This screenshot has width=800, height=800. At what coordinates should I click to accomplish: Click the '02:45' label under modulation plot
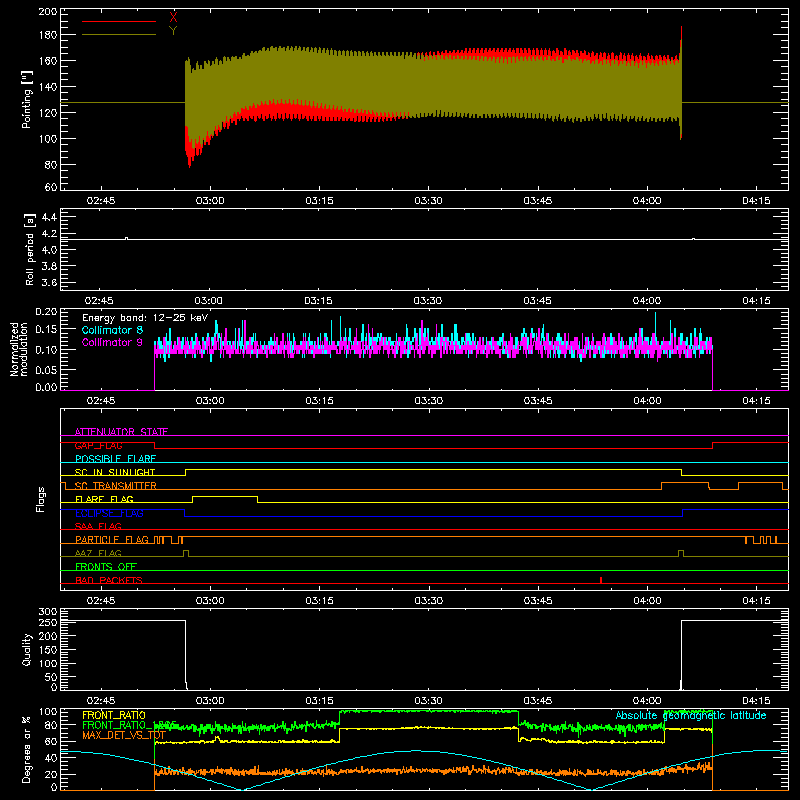pyautogui.click(x=101, y=401)
